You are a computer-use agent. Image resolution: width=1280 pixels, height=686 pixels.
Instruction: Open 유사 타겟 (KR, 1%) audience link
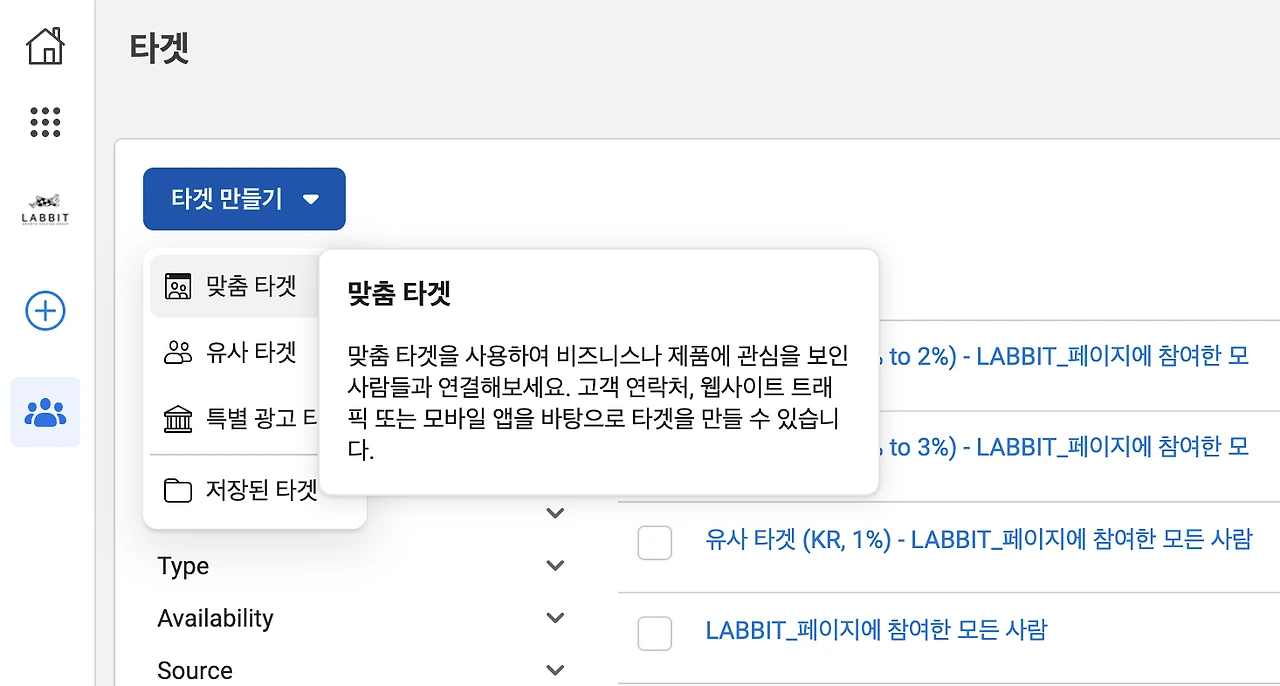point(978,540)
